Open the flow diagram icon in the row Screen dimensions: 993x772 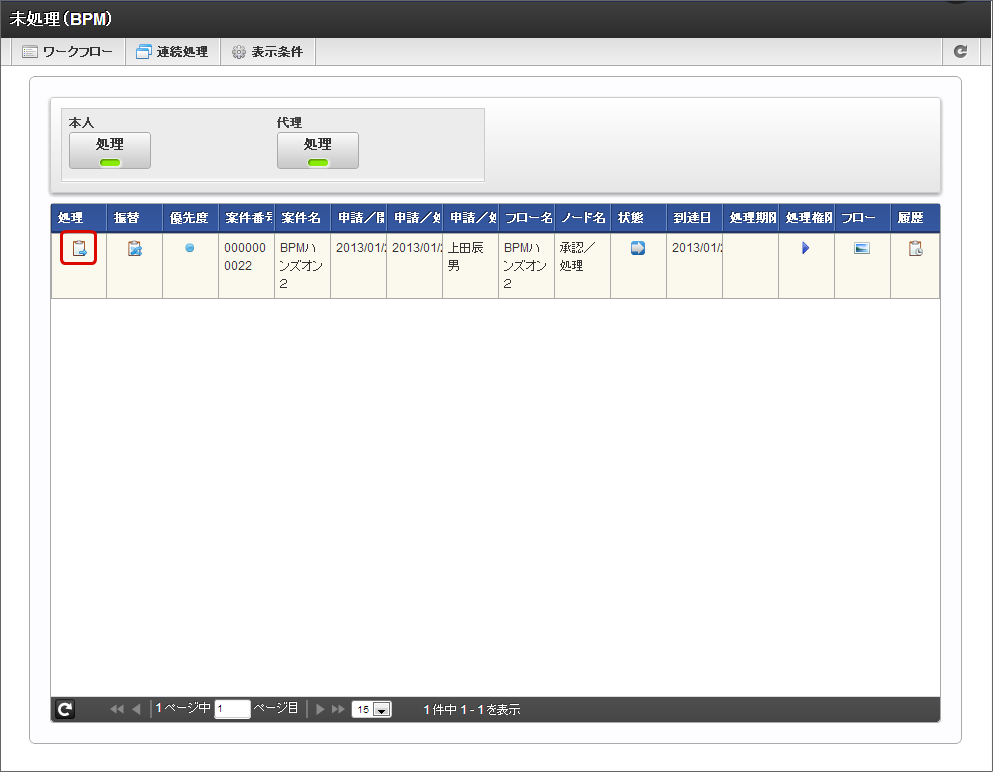(861, 248)
